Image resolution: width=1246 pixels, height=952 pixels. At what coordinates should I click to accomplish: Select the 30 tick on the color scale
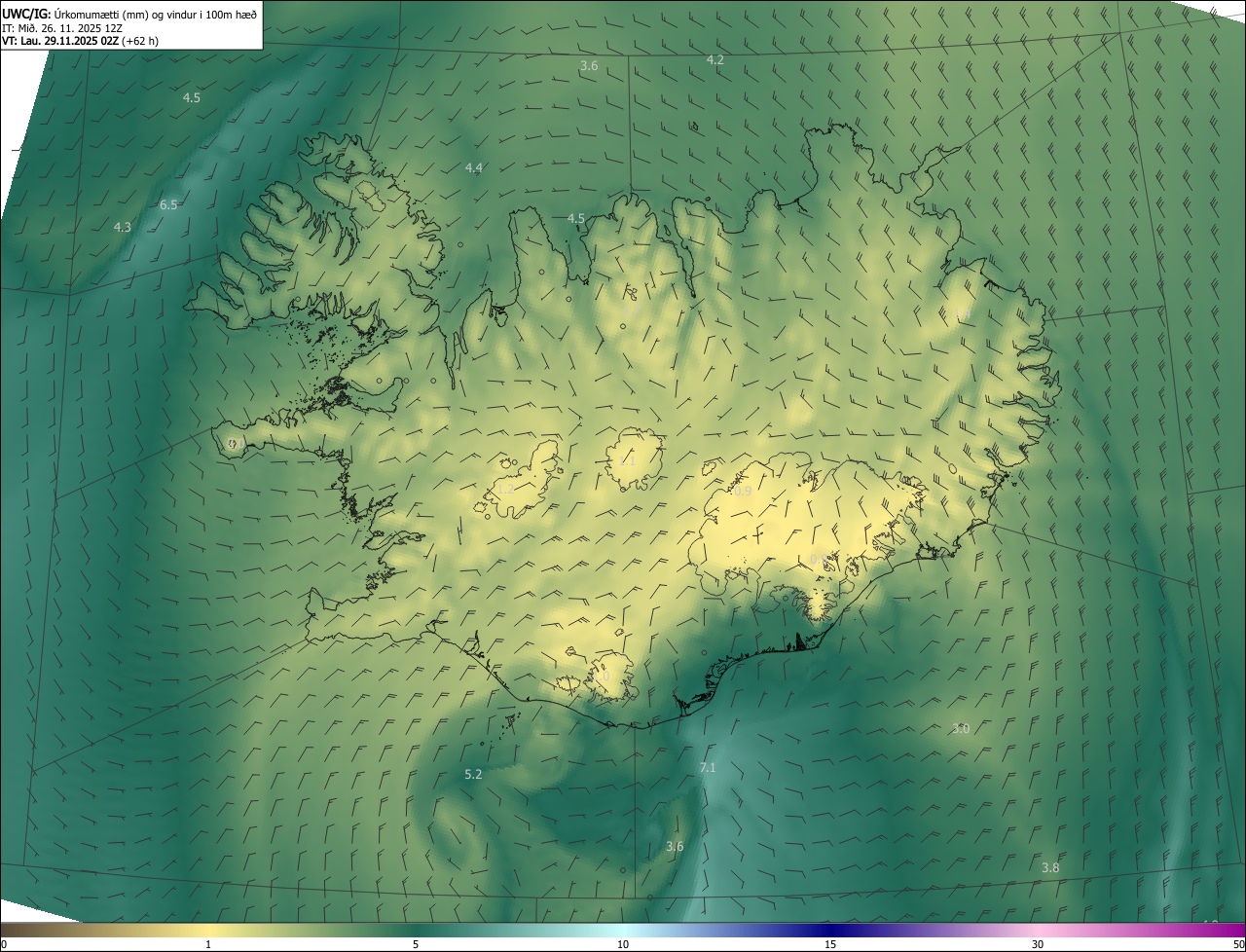[1038, 944]
